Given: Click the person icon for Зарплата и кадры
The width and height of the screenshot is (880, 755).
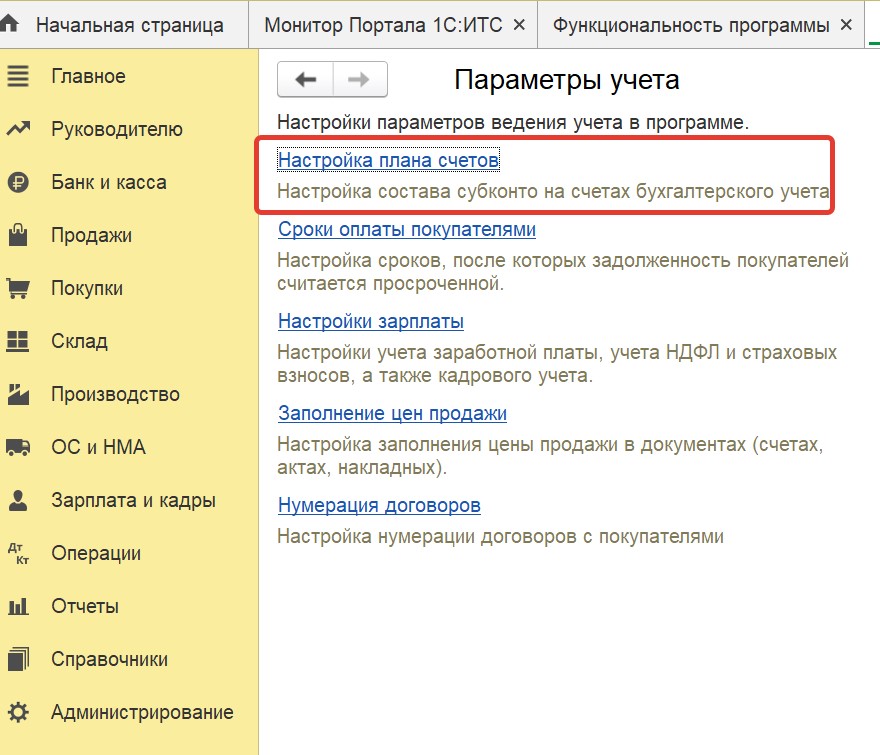Looking at the screenshot, I should pyautogui.click(x=18, y=500).
